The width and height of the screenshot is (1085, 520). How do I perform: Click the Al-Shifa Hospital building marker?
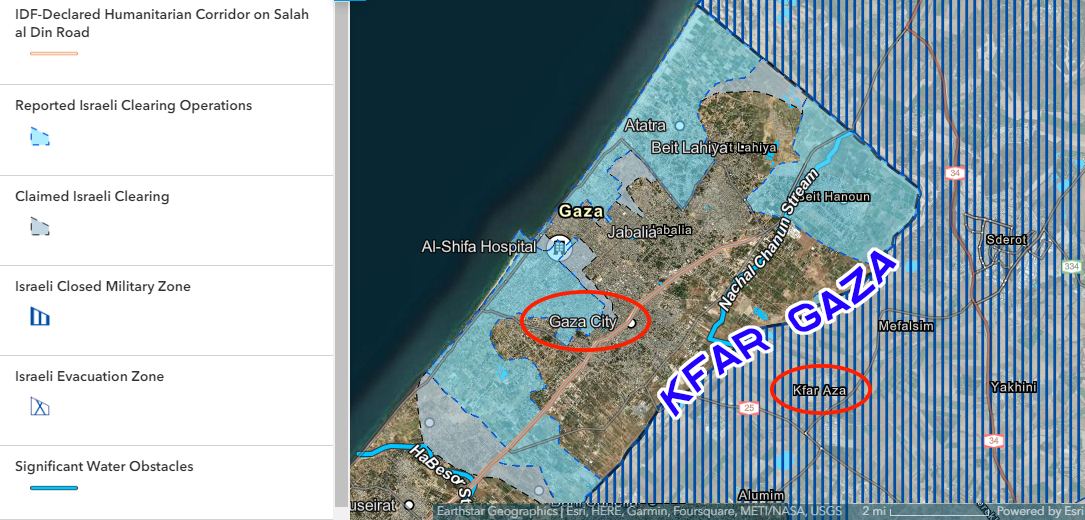[557, 246]
